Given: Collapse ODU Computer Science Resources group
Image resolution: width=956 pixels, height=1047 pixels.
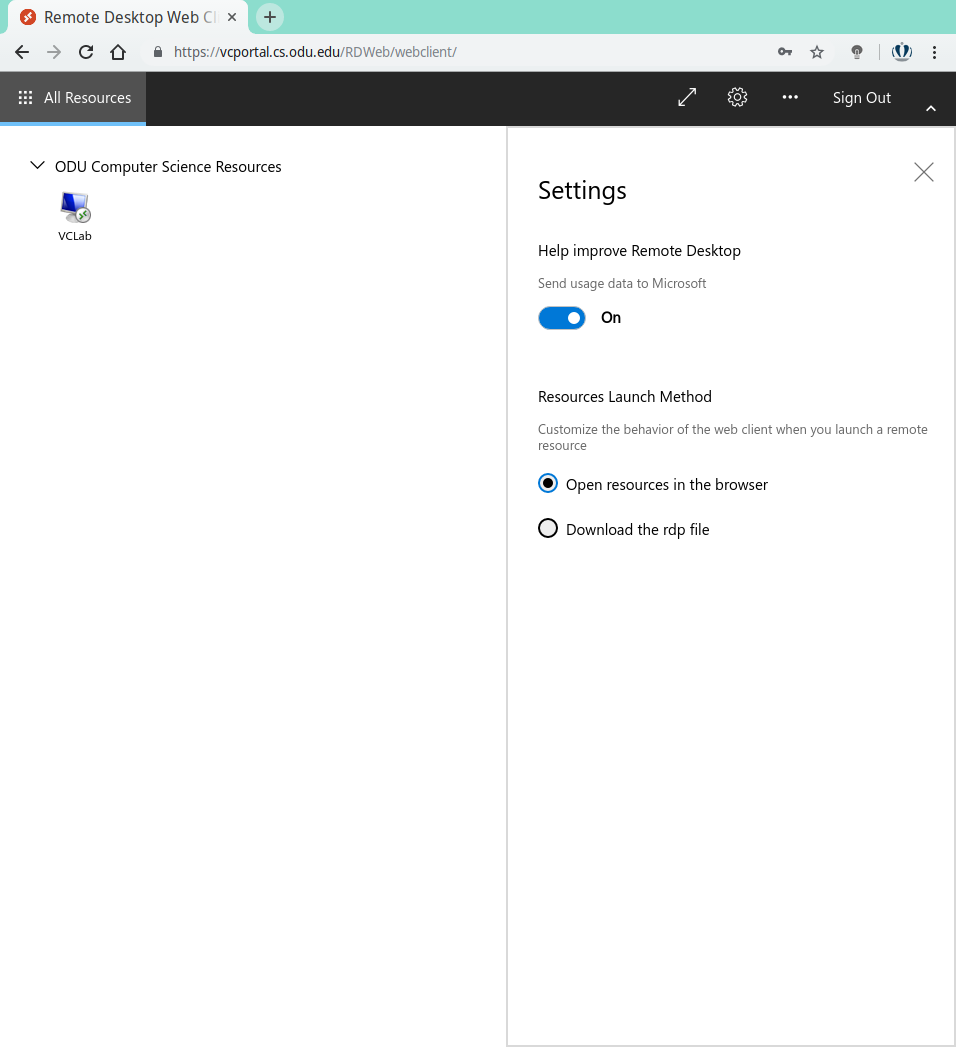Looking at the screenshot, I should tap(37, 165).
